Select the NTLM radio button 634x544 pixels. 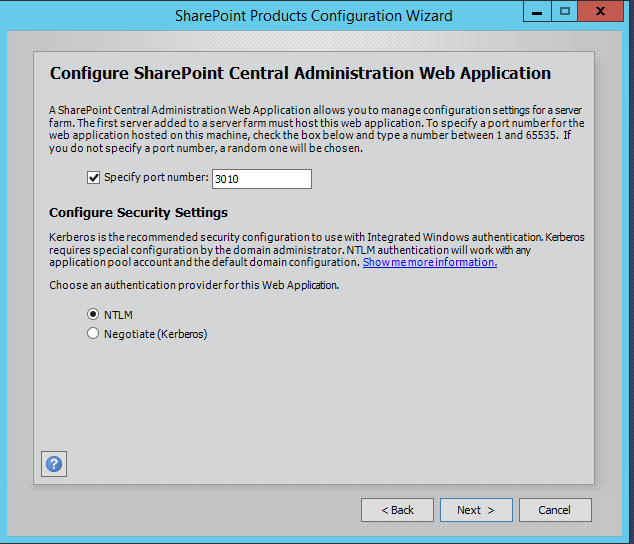coord(94,314)
